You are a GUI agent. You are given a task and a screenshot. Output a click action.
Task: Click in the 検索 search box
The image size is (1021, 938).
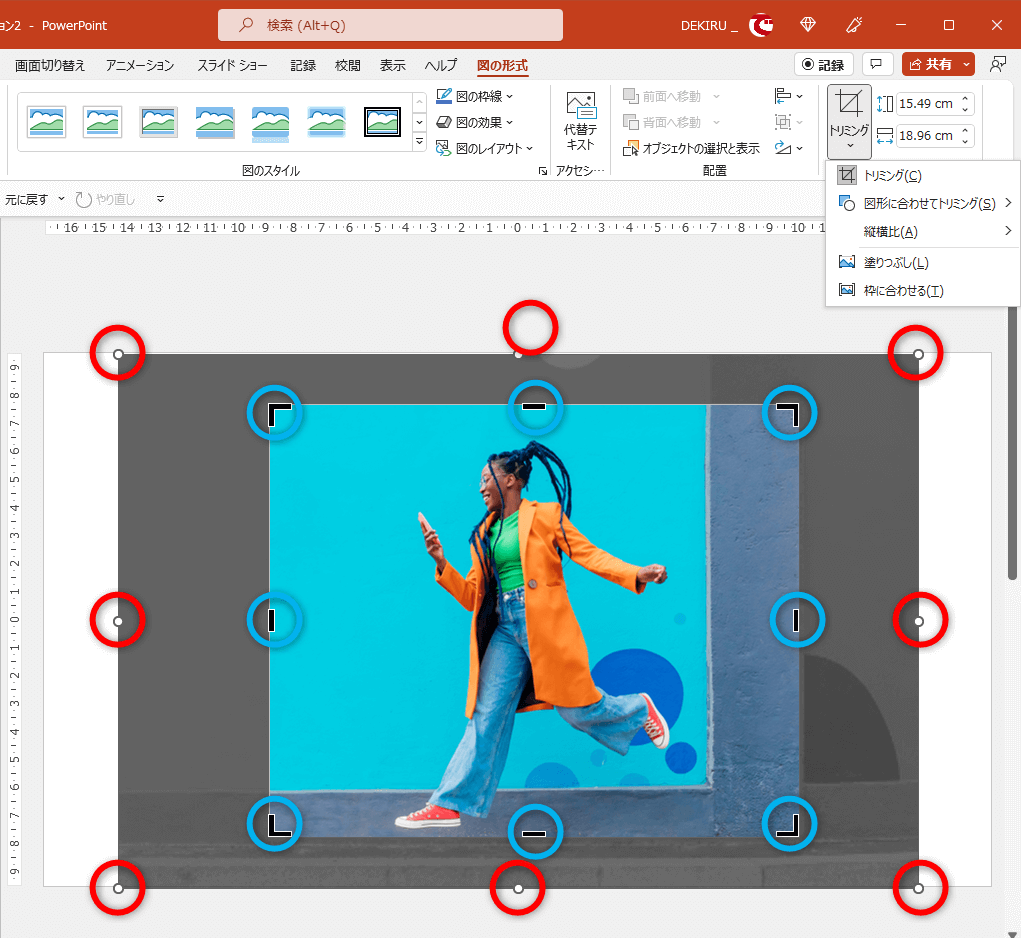click(390, 25)
